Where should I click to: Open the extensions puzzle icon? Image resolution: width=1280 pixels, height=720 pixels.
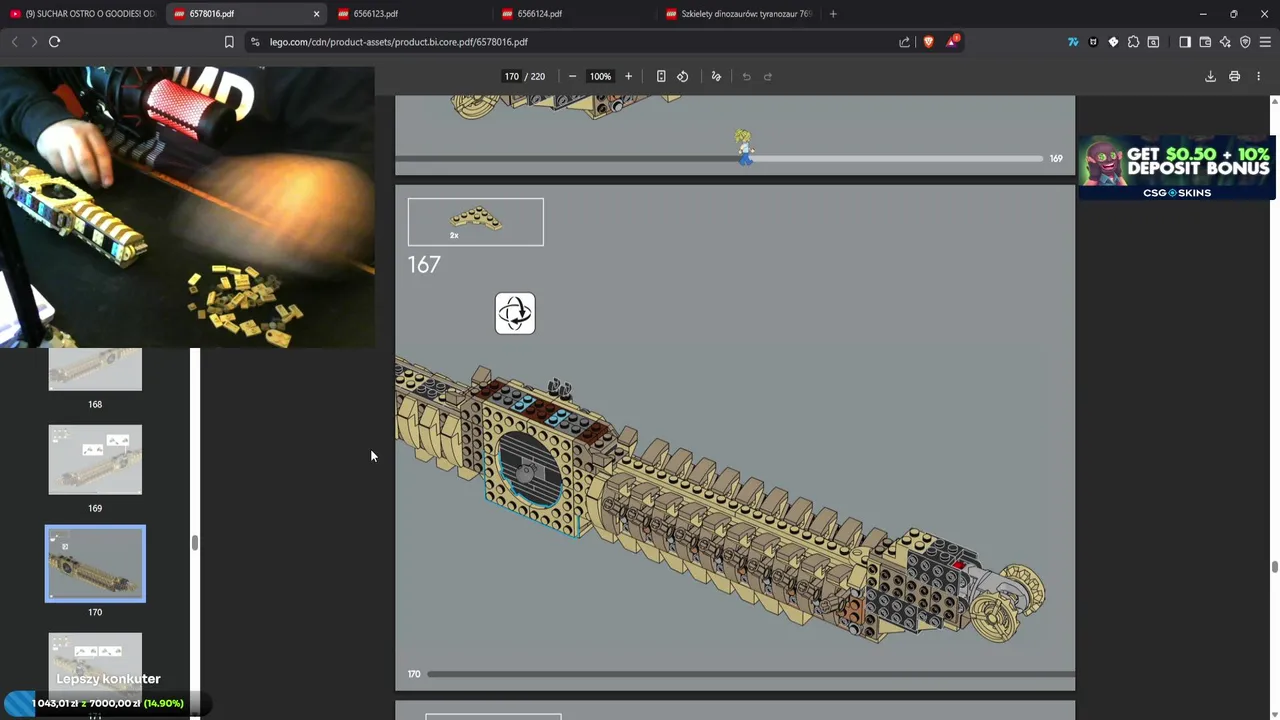pos(1133,42)
